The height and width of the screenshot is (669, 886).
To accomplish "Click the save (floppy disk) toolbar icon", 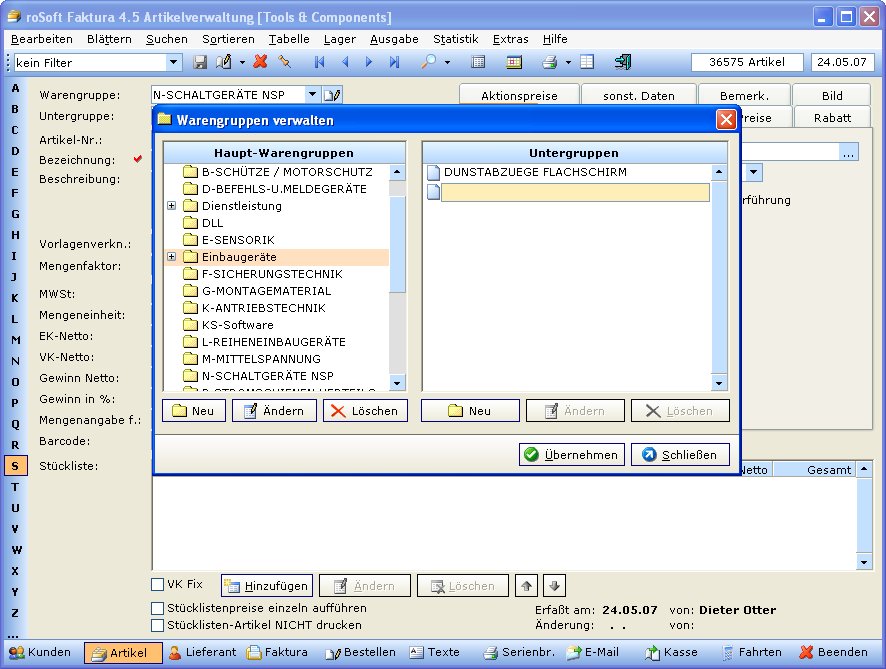I will (200, 62).
